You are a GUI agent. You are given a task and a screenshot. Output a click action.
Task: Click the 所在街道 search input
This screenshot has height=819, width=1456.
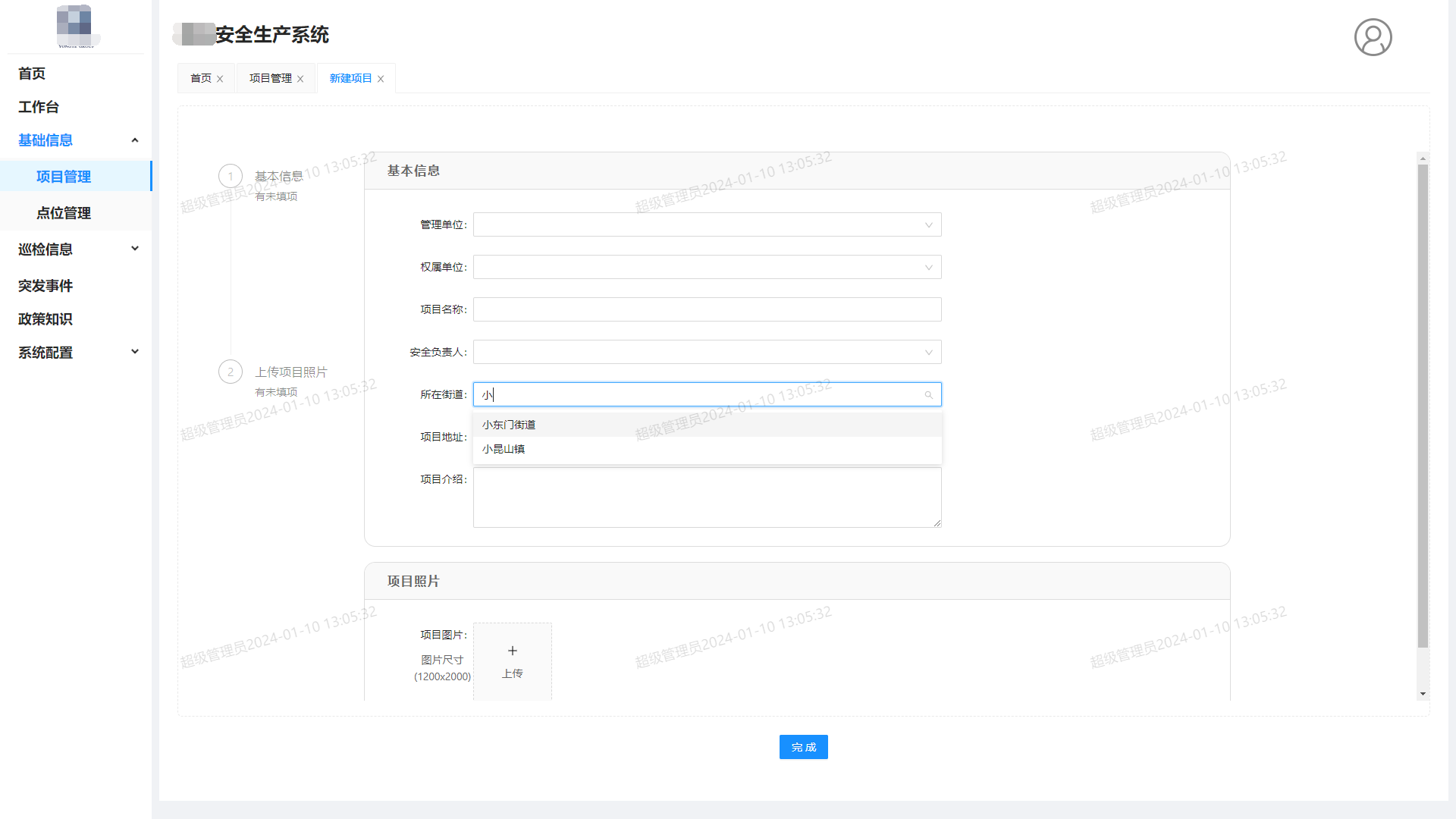[x=707, y=394]
